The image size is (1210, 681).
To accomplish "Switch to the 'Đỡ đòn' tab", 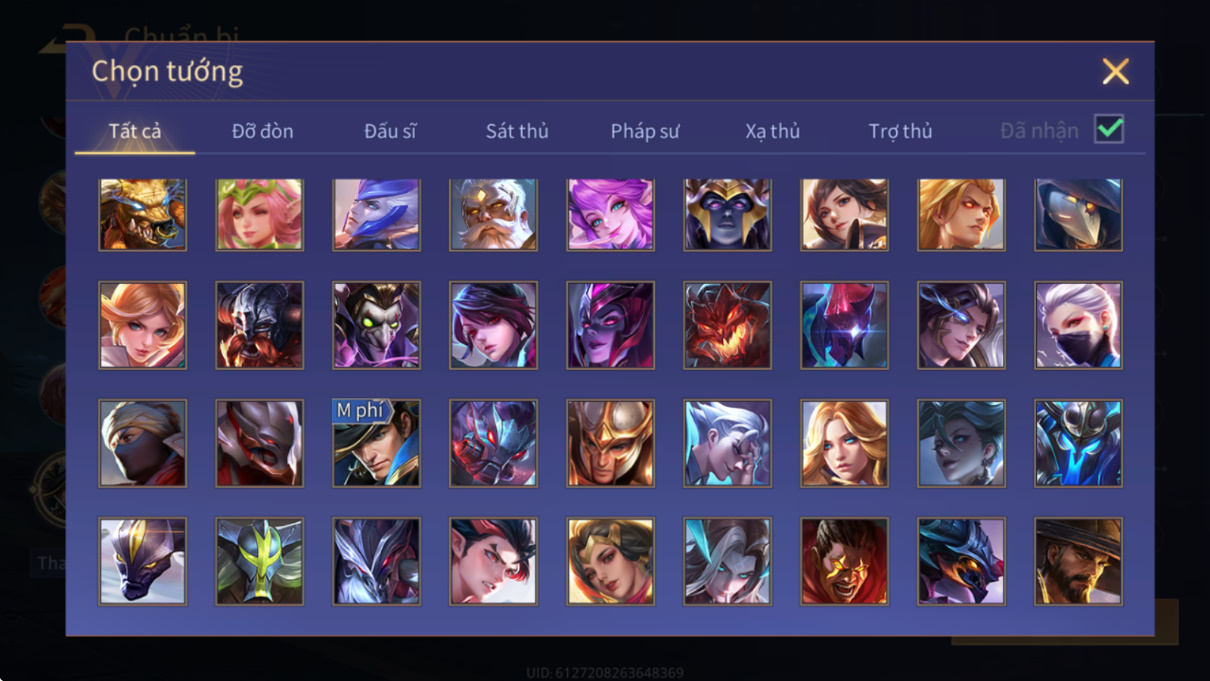I will tap(263, 131).
